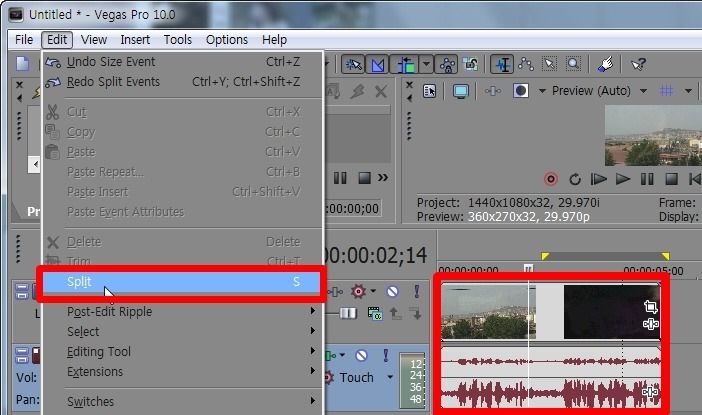Expand Post-Edit Ripple submenu
Screen dimensions: 702x415
pyautogui.click(x=182, y=311)
